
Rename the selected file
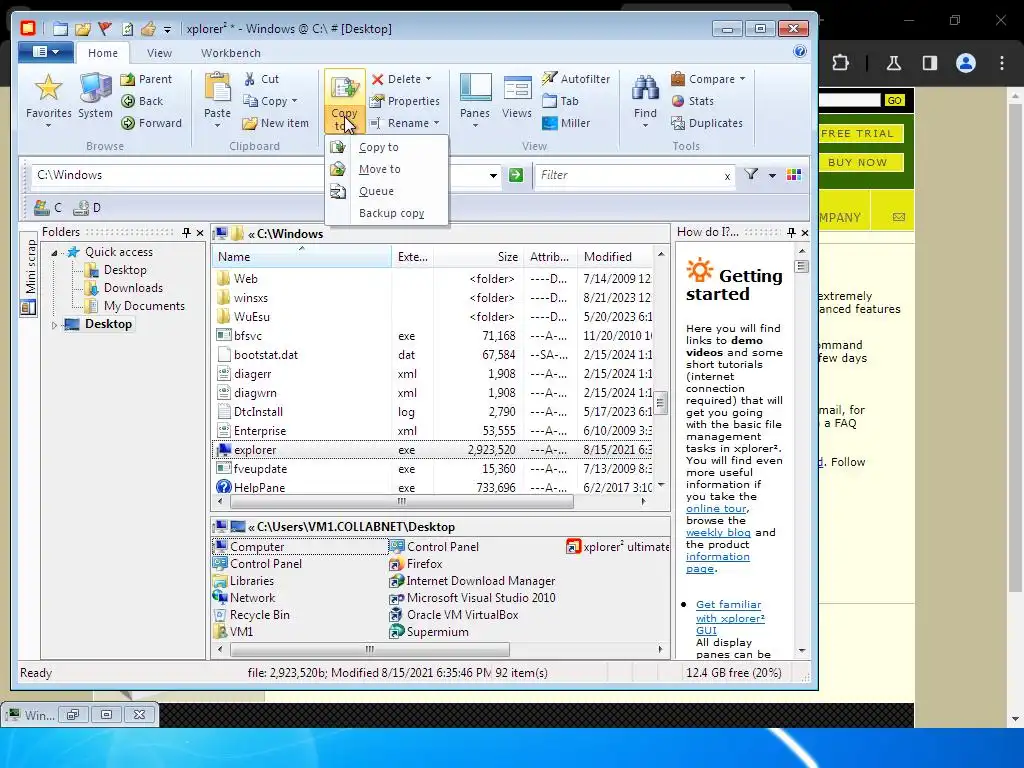(399, 123)
